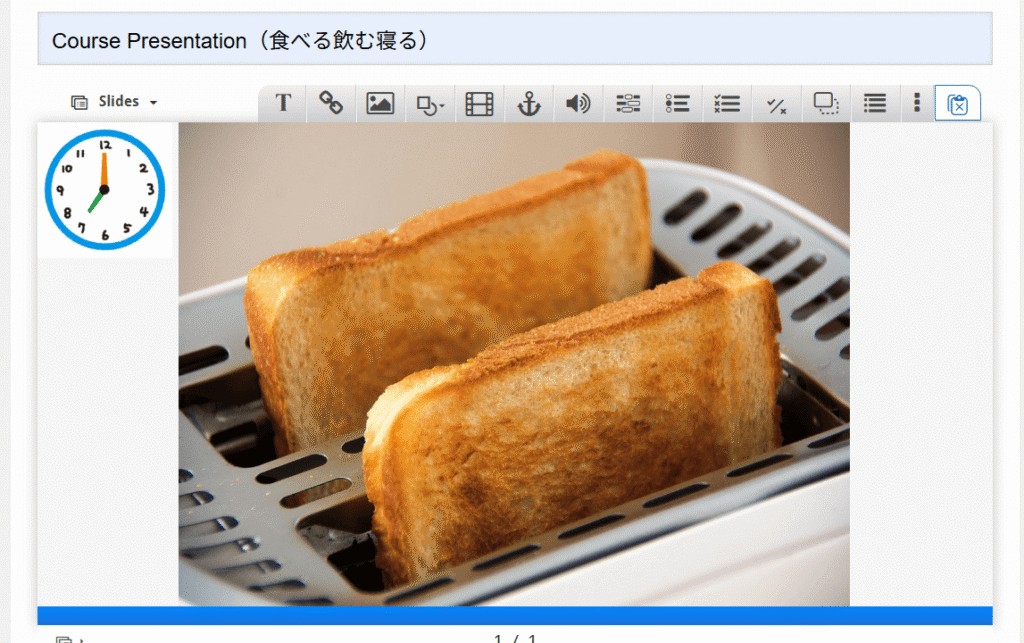Insert a True/False question
Viewport: 1024px width, 643px height.
click(x=776, y=104)
